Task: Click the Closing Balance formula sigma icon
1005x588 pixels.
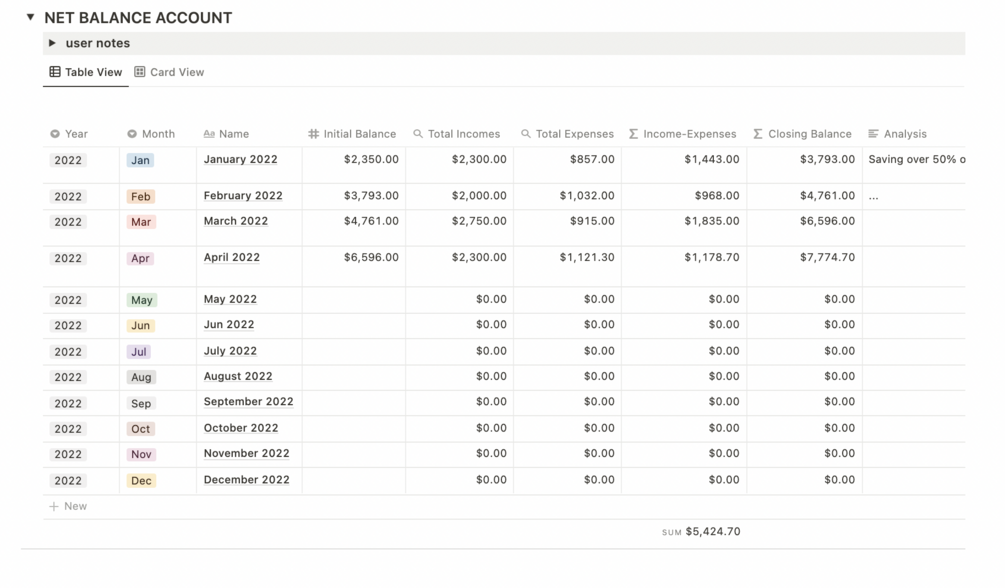Action: point(758,134)
